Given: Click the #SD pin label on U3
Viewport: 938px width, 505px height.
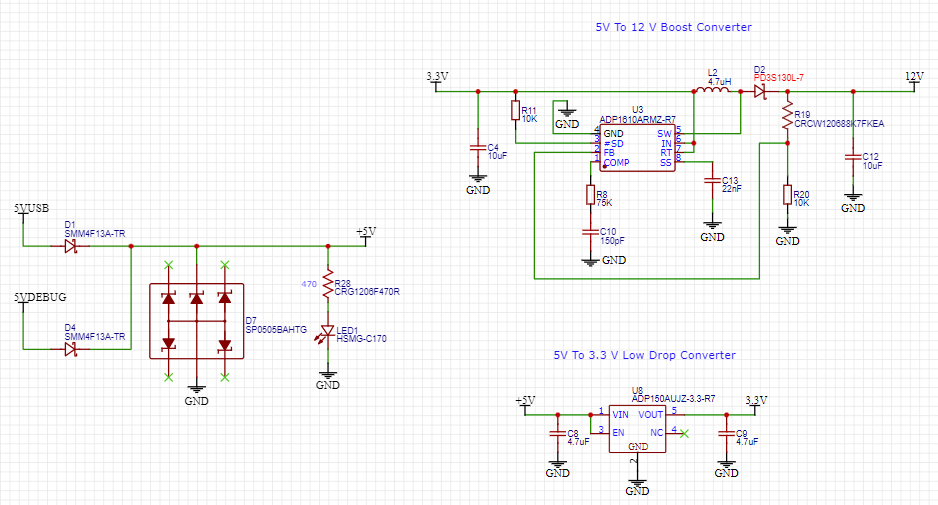Looking at the screenshot, I should coord(613,144).
